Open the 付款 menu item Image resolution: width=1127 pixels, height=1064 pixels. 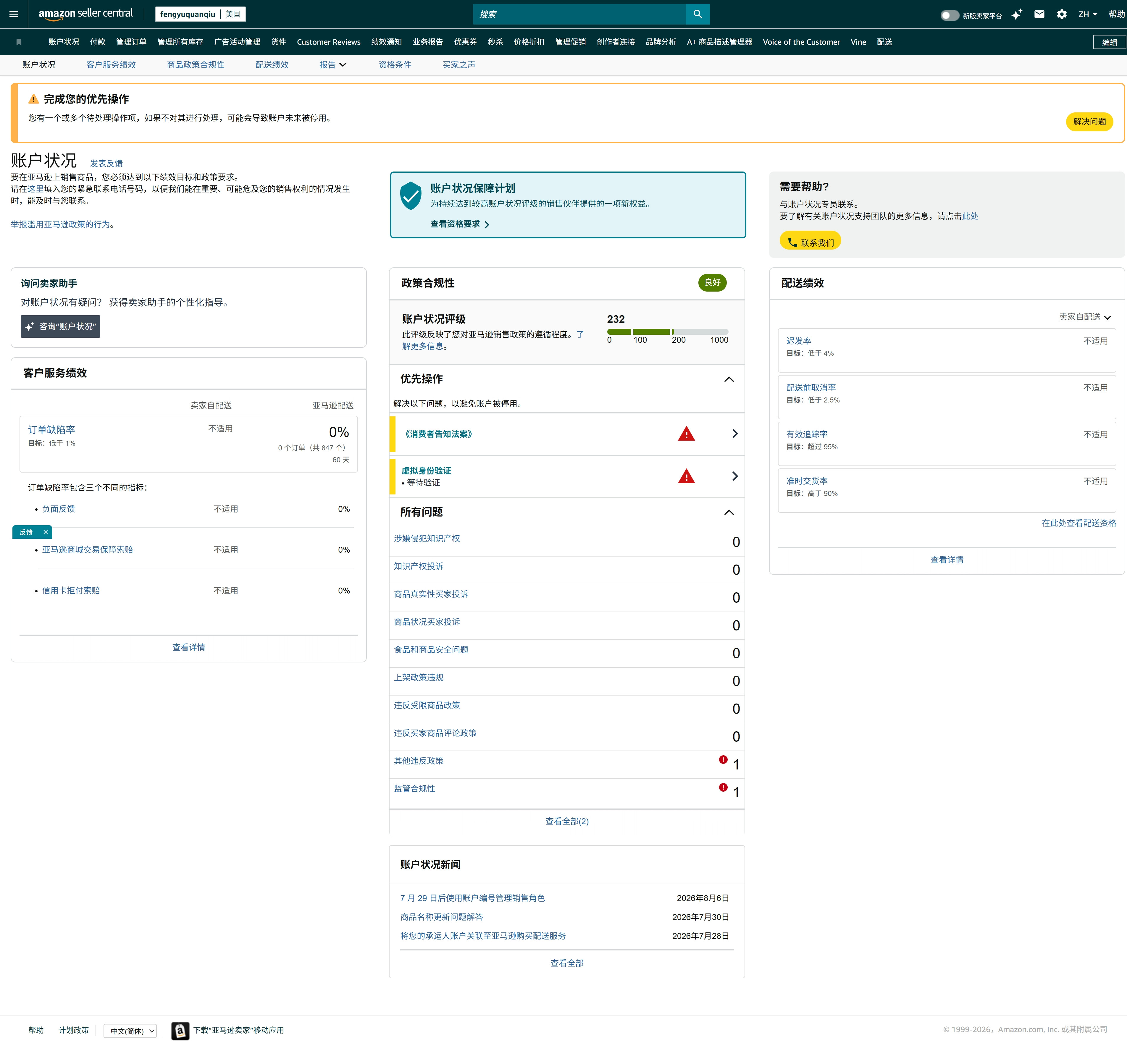tap(98, 42)
